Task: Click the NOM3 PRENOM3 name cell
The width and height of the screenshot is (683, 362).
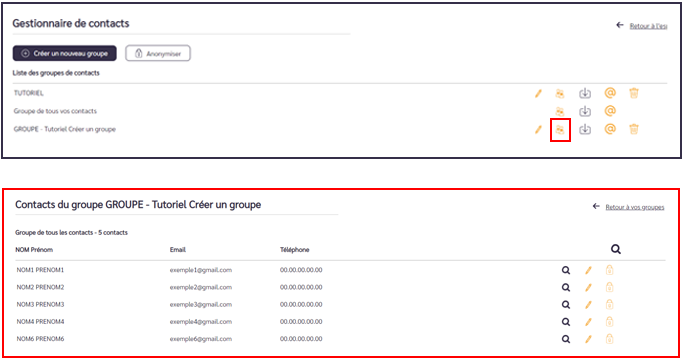Action: pos(40,304)
